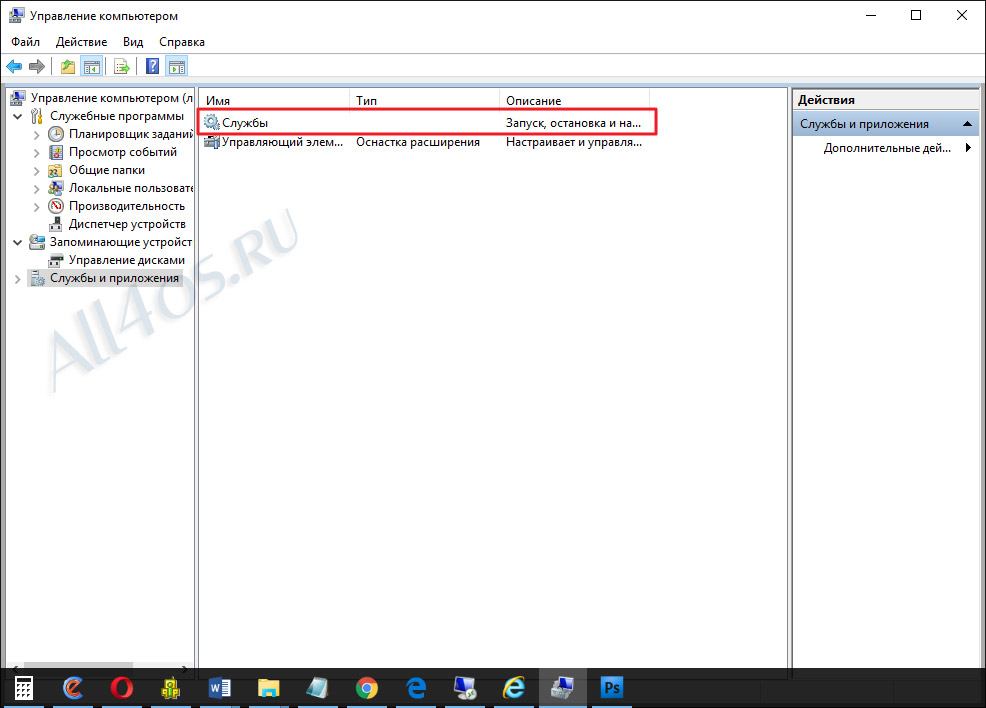Collapse the Службы и приложения actions section

click(967, 124)
